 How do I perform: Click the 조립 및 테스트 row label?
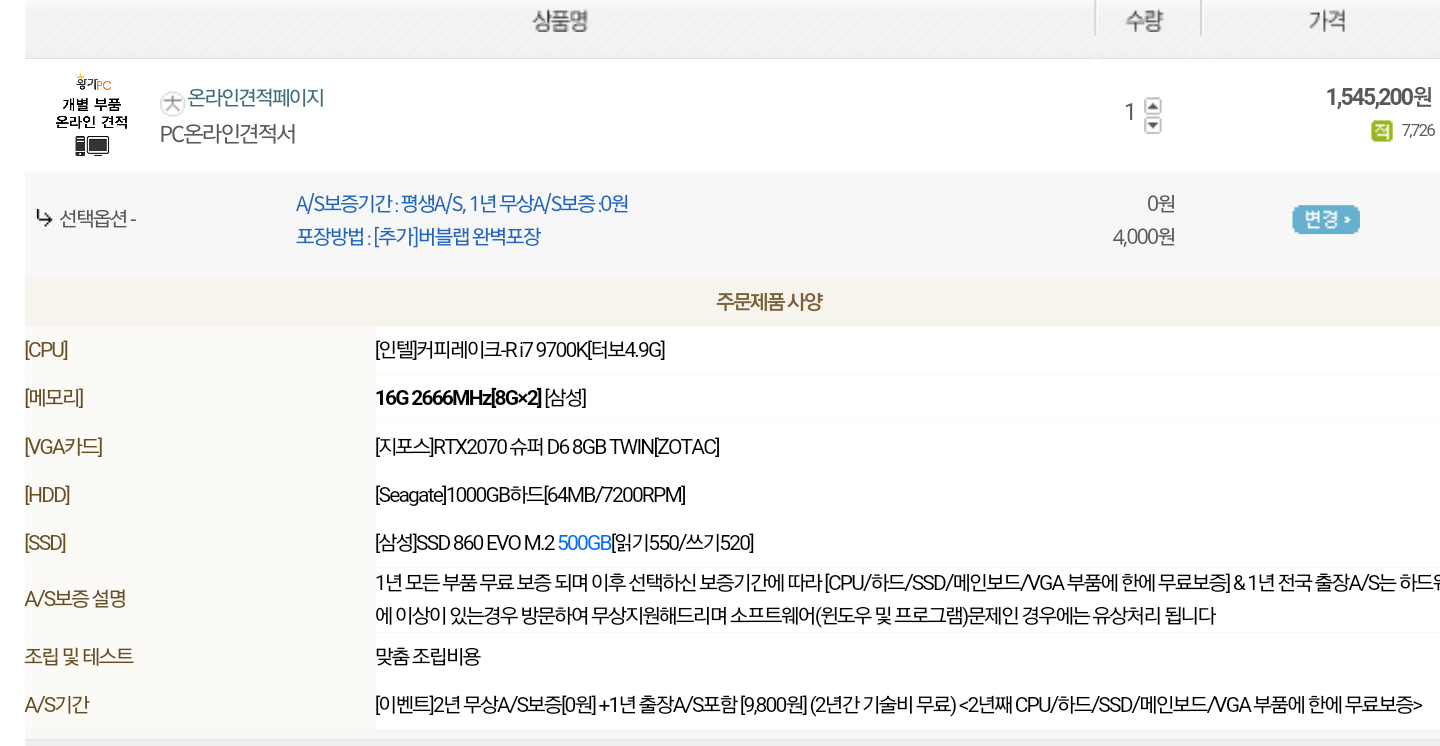pos(79,657)
